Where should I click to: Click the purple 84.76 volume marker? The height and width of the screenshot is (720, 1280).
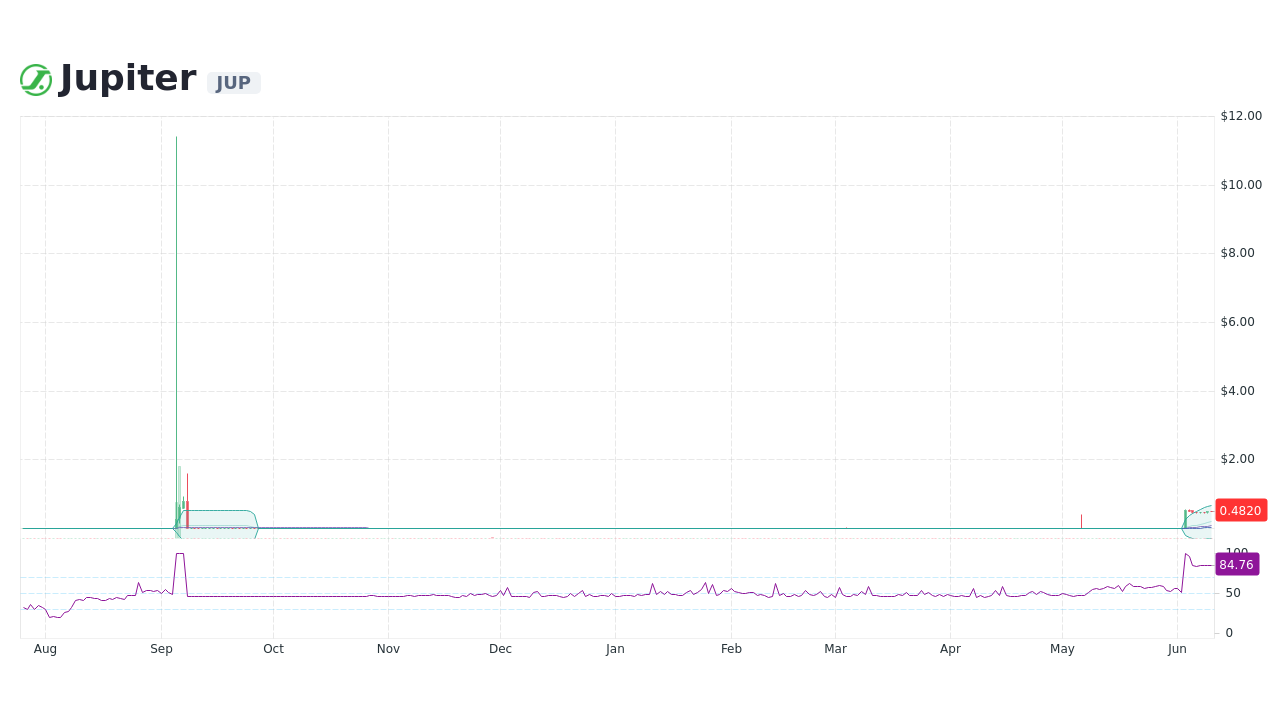1237,564
